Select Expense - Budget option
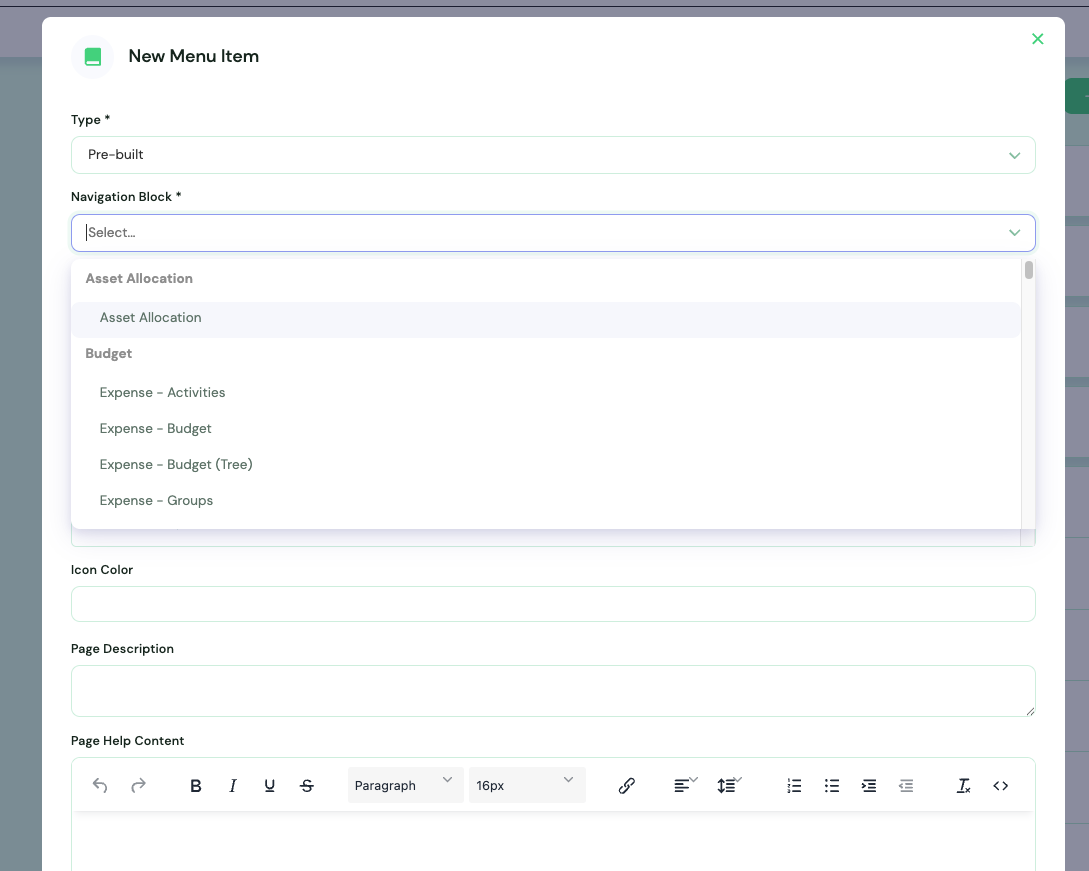Screen dimensions: 1089x871 546,429
